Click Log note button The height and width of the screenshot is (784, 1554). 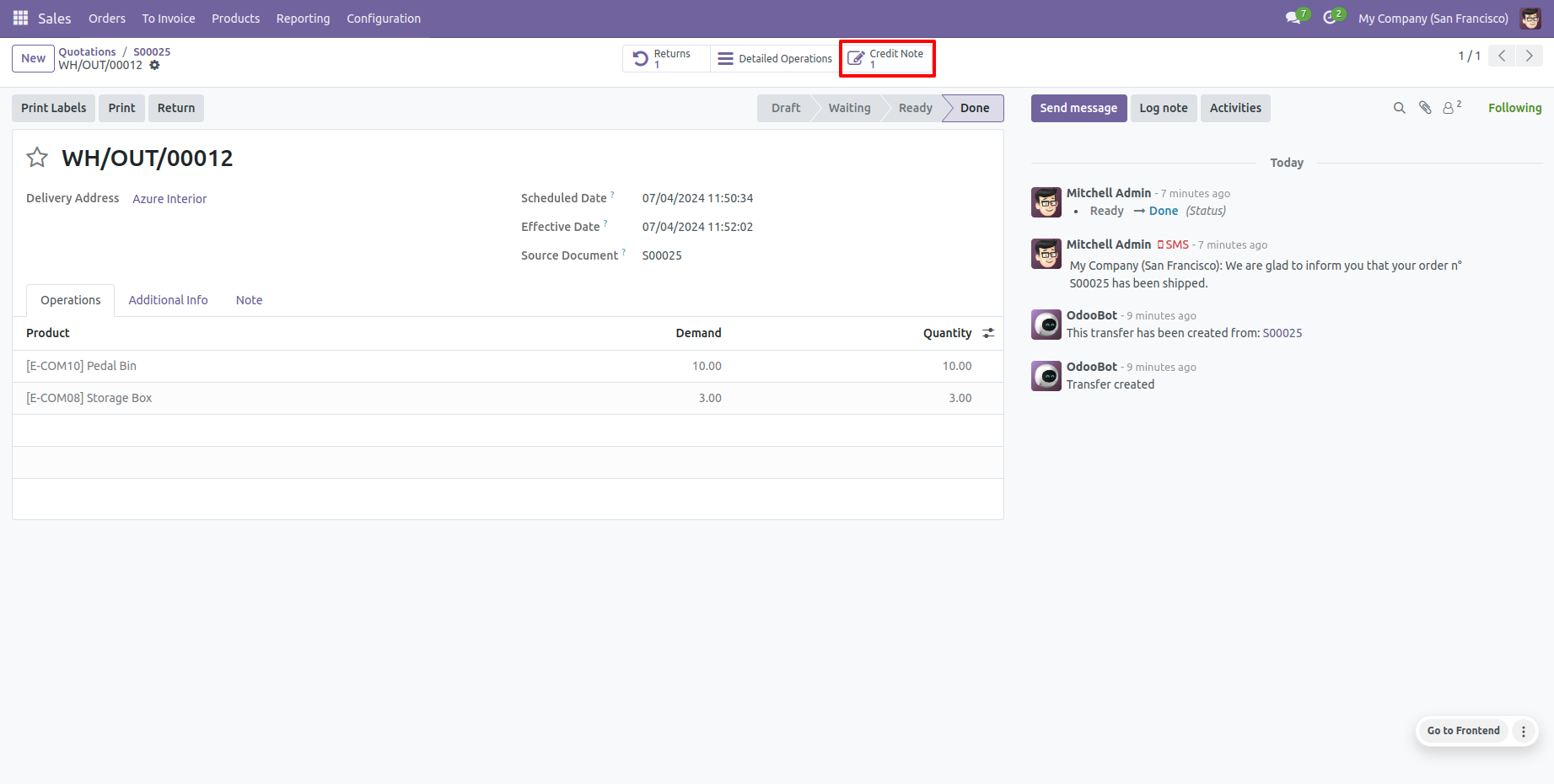pos(1164,108)
